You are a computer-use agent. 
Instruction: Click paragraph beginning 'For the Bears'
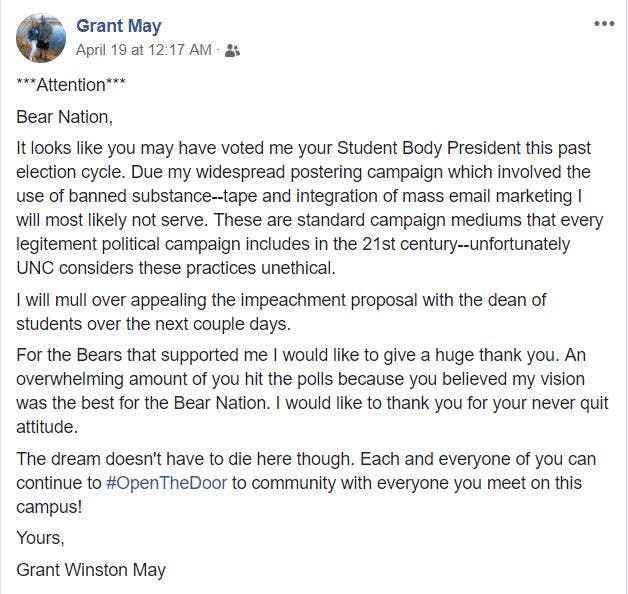[x=300, y=392]
